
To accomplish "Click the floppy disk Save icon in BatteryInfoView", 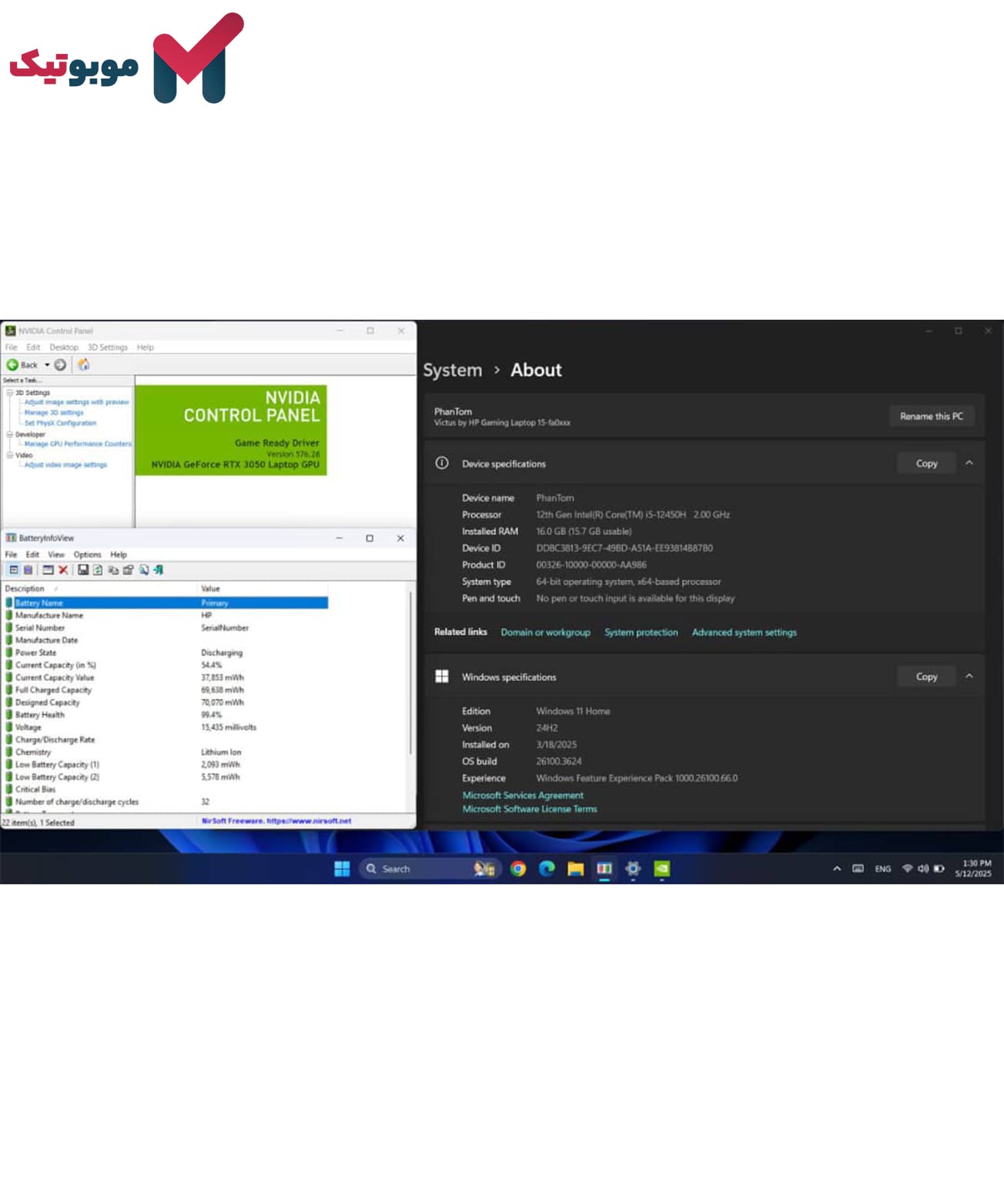I will point(83,570).
